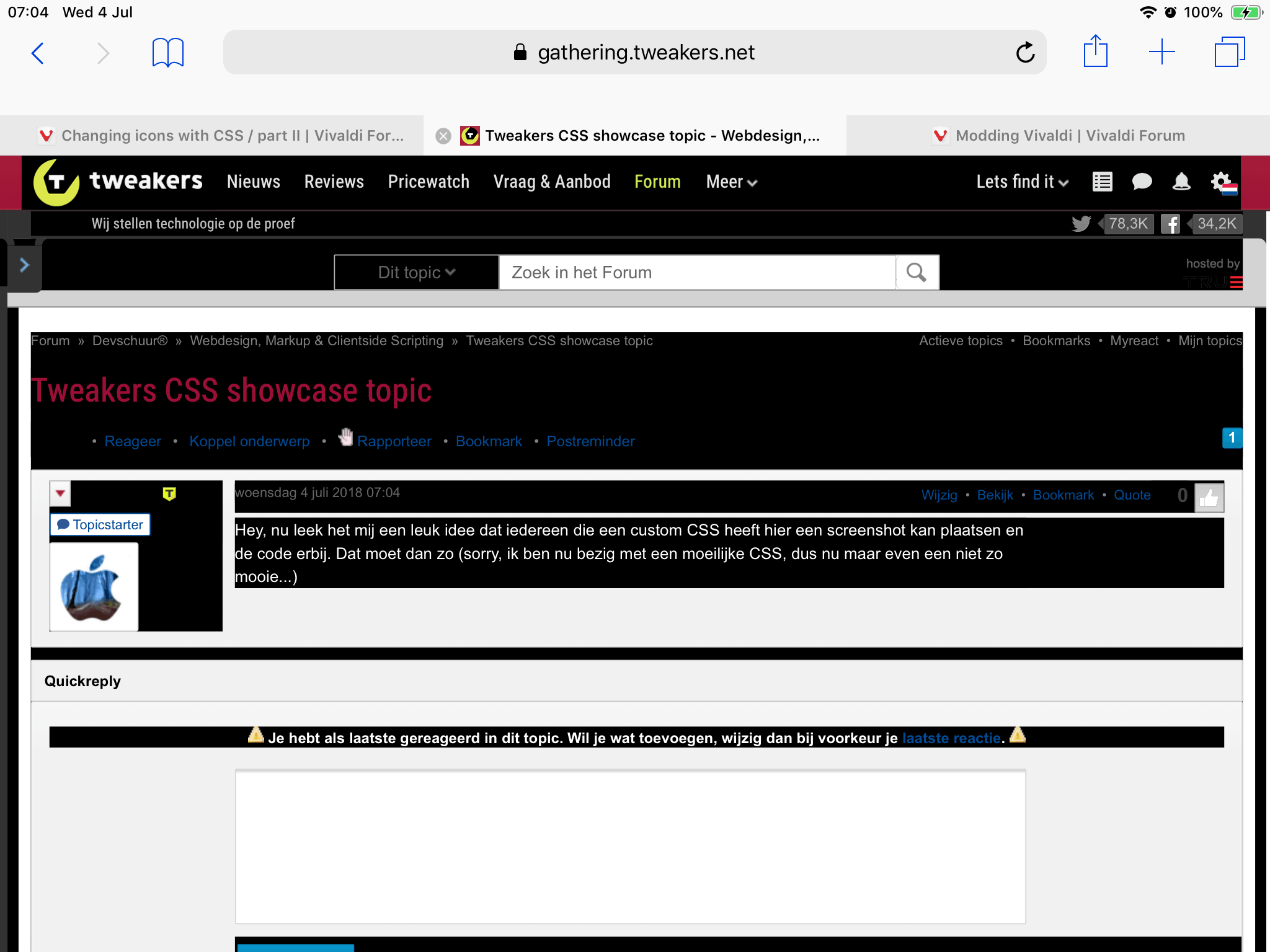Open Safari bookmarks book icon

pos(167,53)
